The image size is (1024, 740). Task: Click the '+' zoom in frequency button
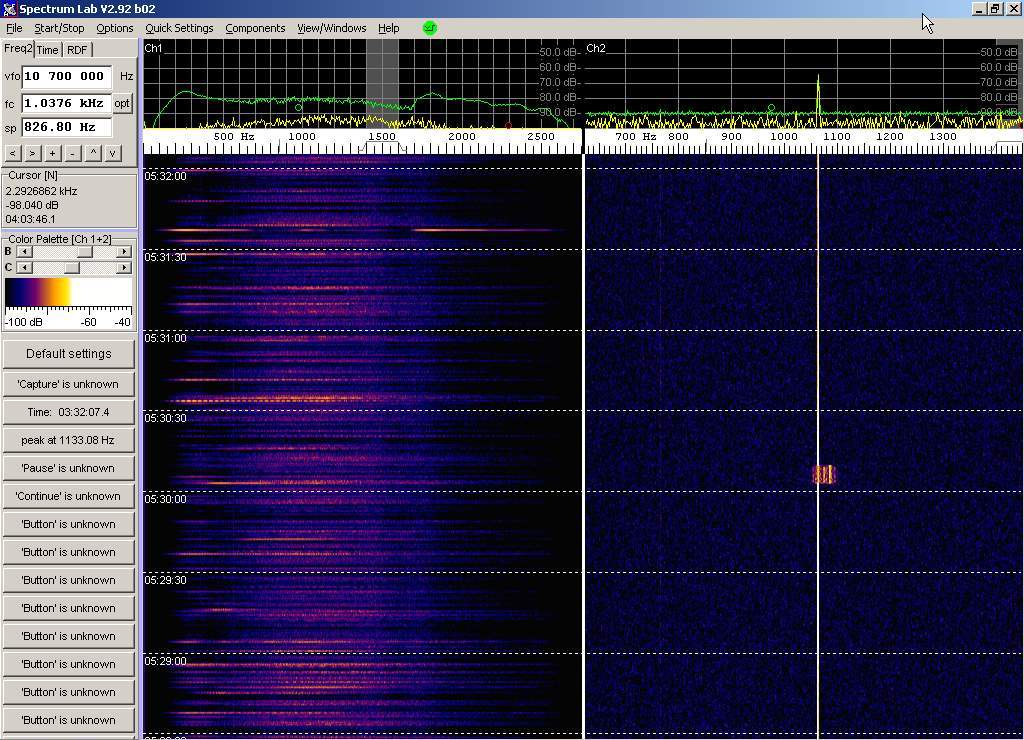coord(52,153)
